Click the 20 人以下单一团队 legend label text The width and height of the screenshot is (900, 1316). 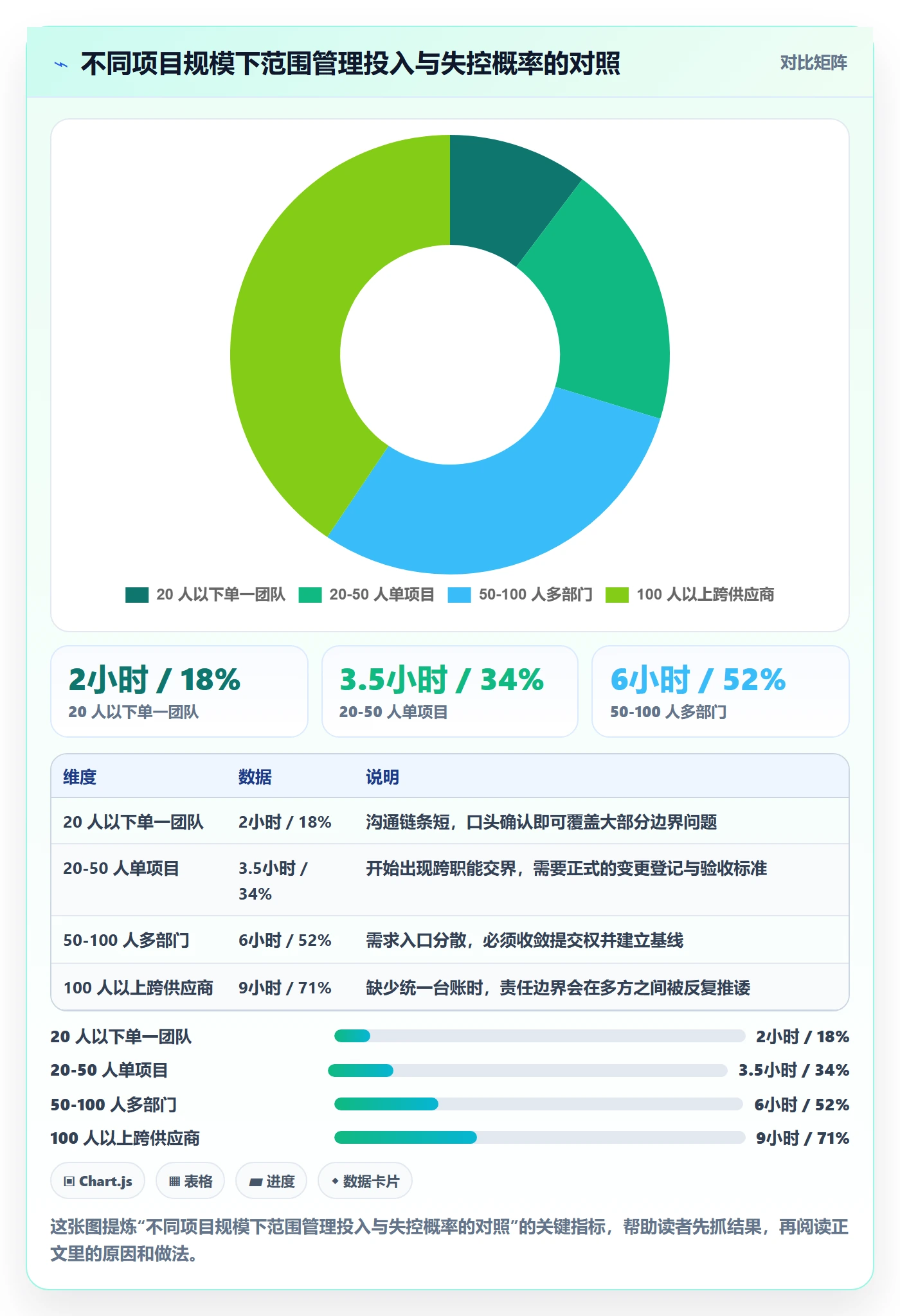(x=221, y=595)
